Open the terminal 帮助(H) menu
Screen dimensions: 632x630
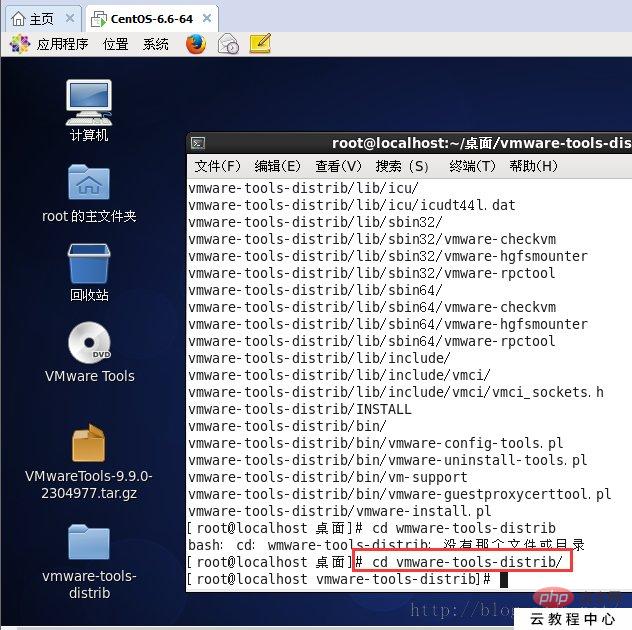pyautogui.click(x=533, y=166)
